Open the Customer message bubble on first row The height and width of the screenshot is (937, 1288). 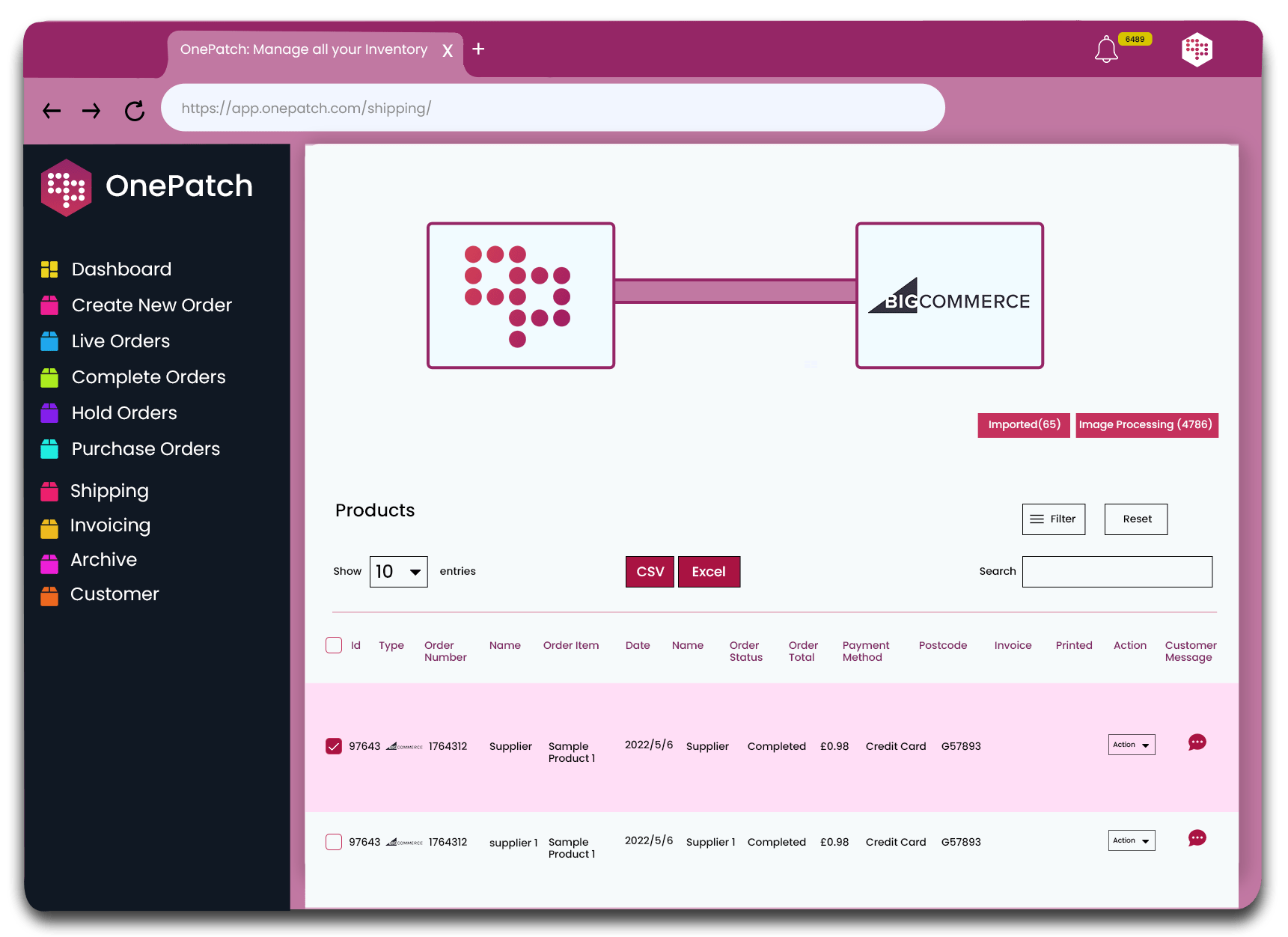click(x=1197, y=742)
